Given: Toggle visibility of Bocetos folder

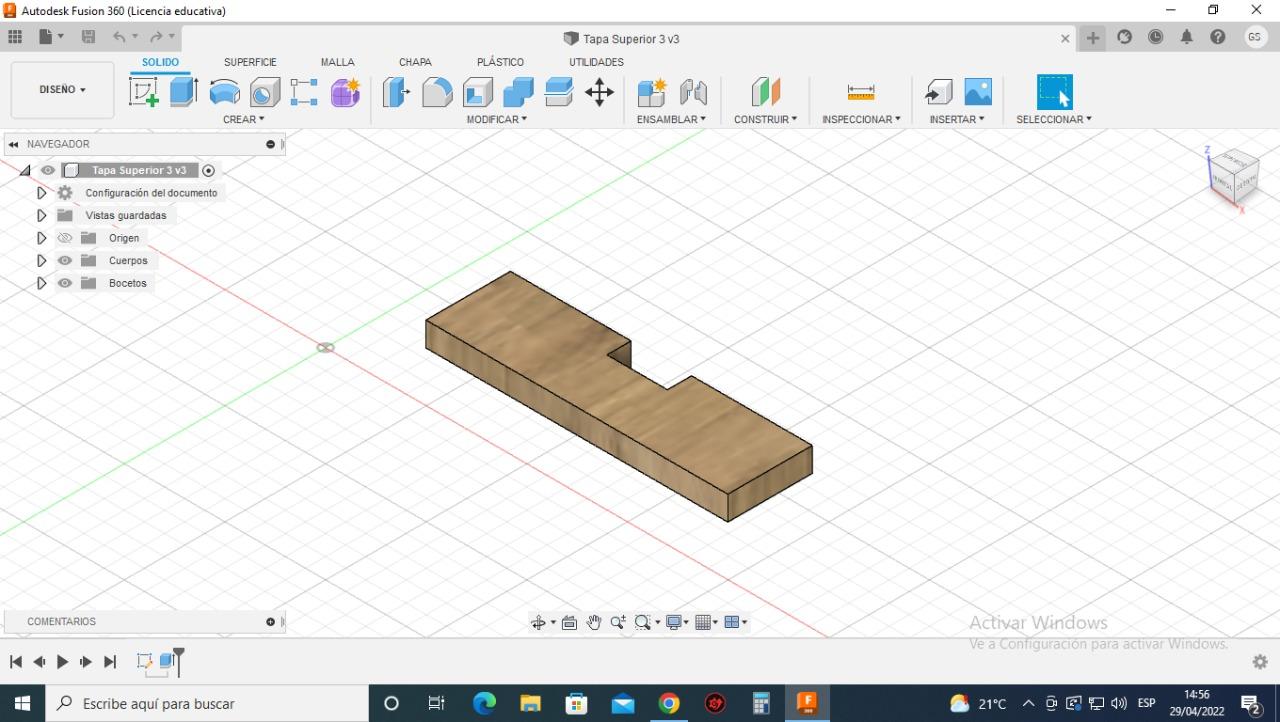Looking at the screenshot, I should click(x=65, y=283).
